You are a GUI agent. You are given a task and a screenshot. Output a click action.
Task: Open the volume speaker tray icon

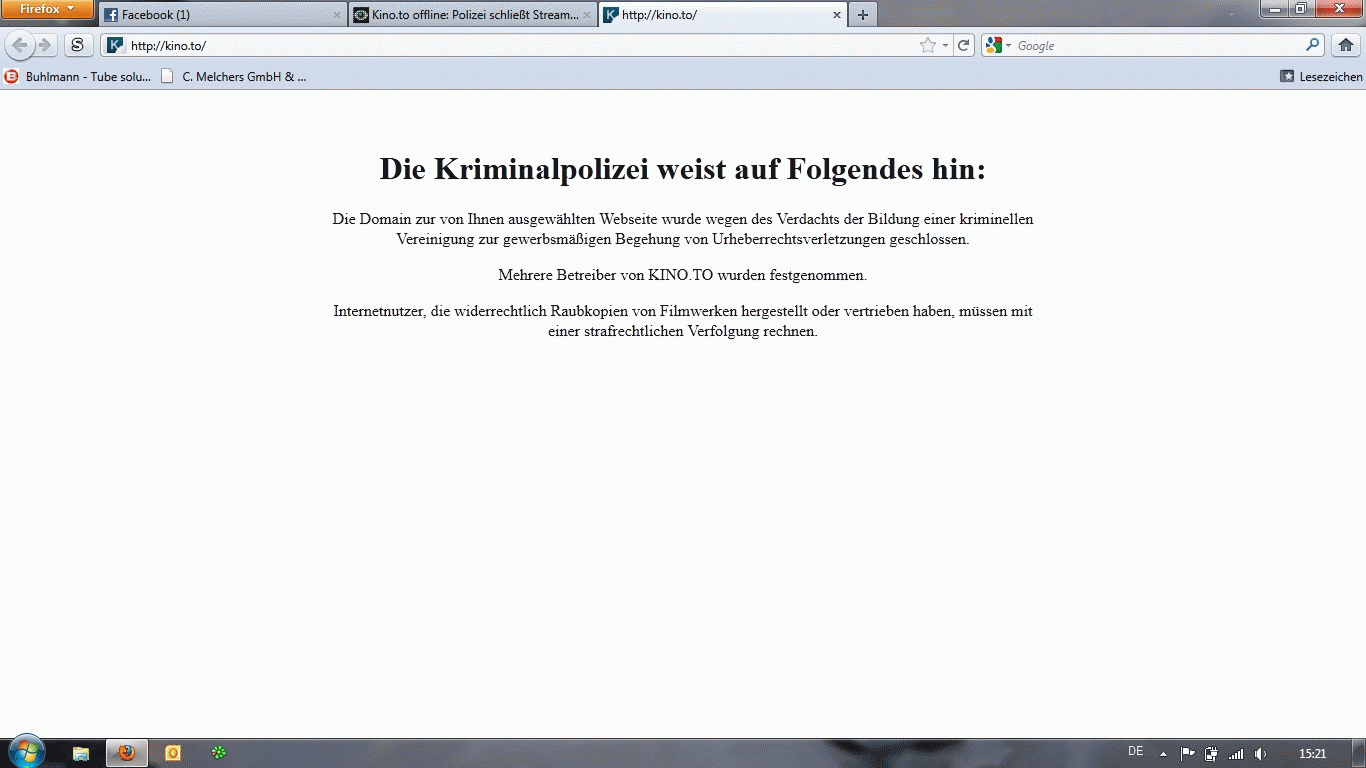pyautogui.click(x=1260, y=753)
